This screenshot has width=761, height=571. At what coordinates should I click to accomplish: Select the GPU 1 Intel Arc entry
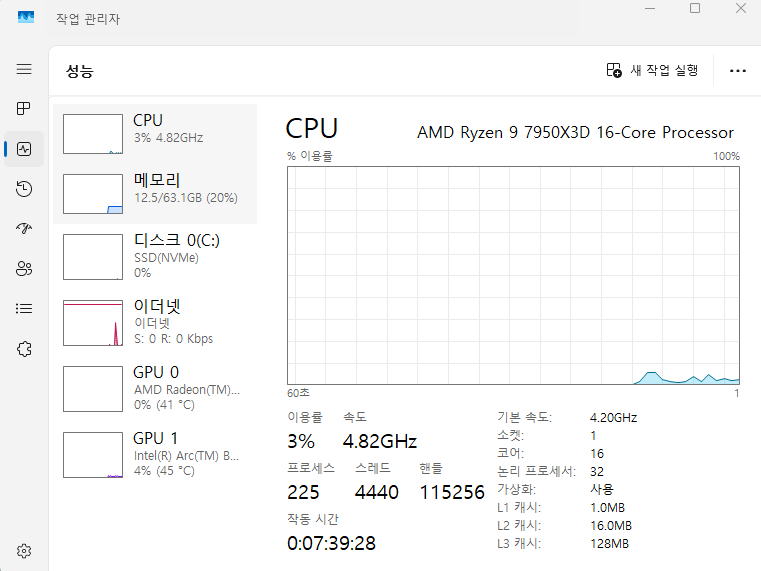155,455
